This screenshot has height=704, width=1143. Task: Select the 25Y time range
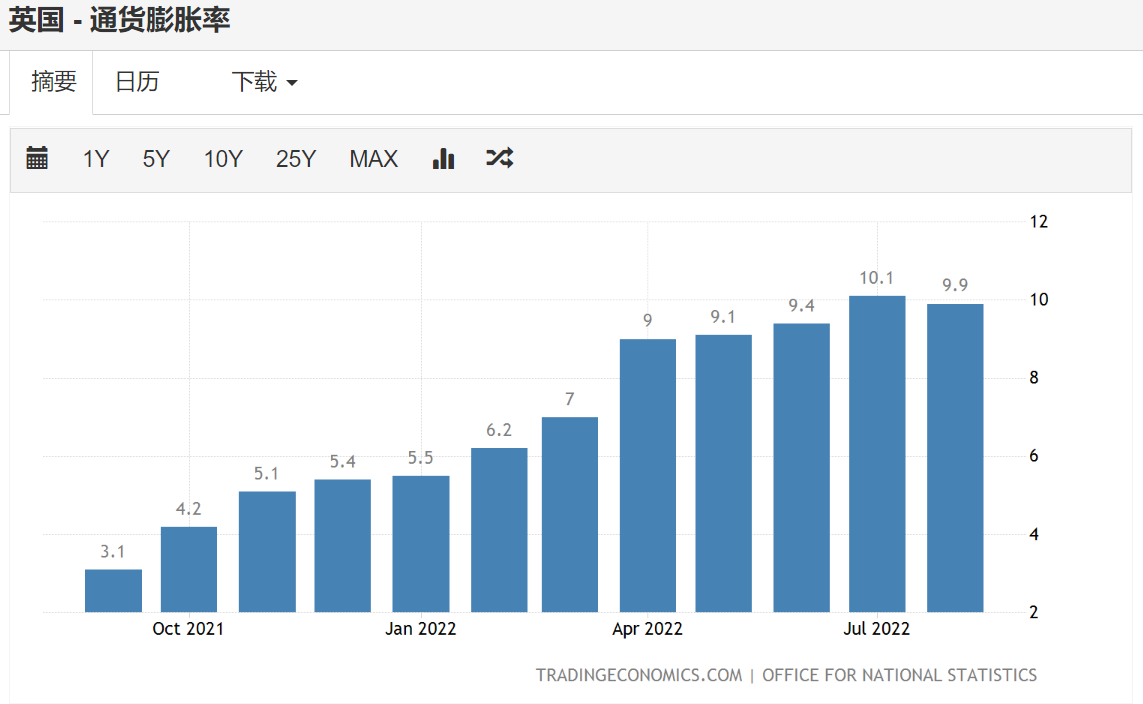[x=295, y=158]
